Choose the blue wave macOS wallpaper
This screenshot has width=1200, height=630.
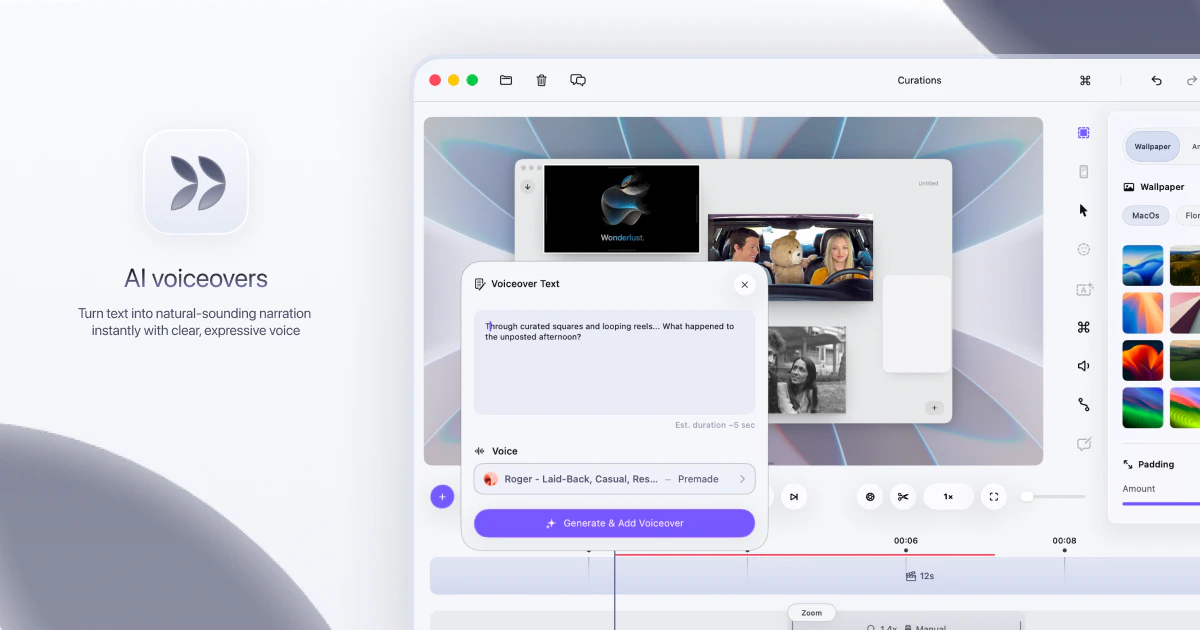(1143, 266)
